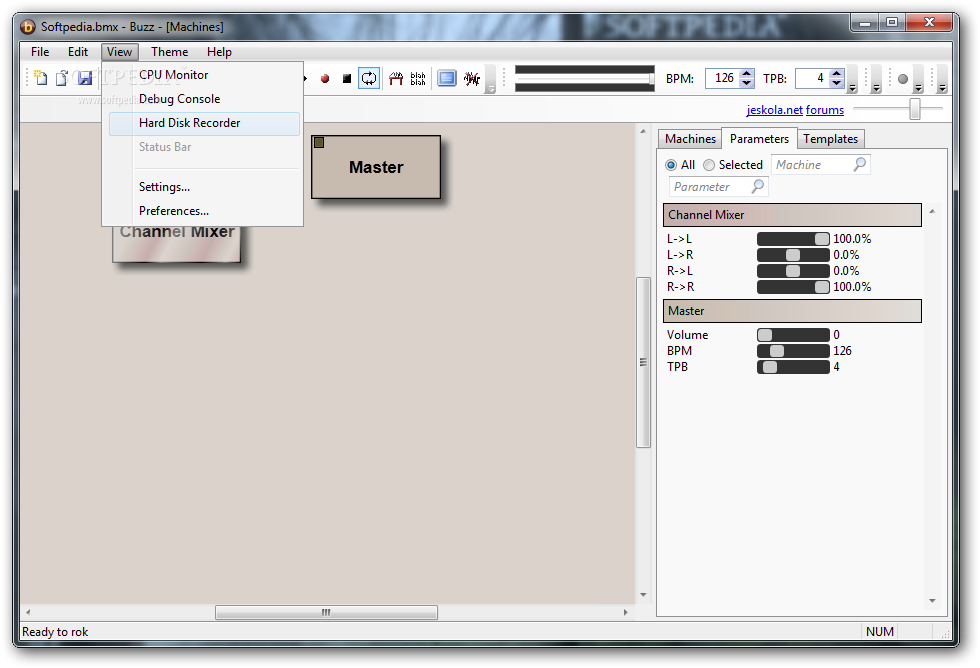Click the magnifier in Parameter search box
980x668 pixels.
point(758,186)
